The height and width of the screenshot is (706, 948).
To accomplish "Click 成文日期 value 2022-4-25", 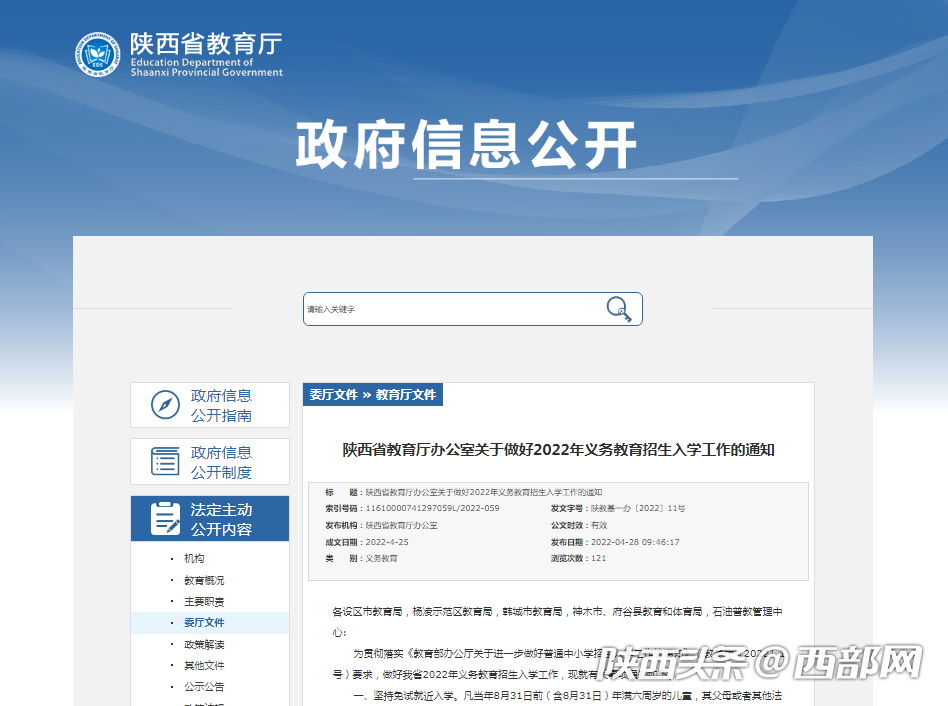I will (x=387, y=542).
